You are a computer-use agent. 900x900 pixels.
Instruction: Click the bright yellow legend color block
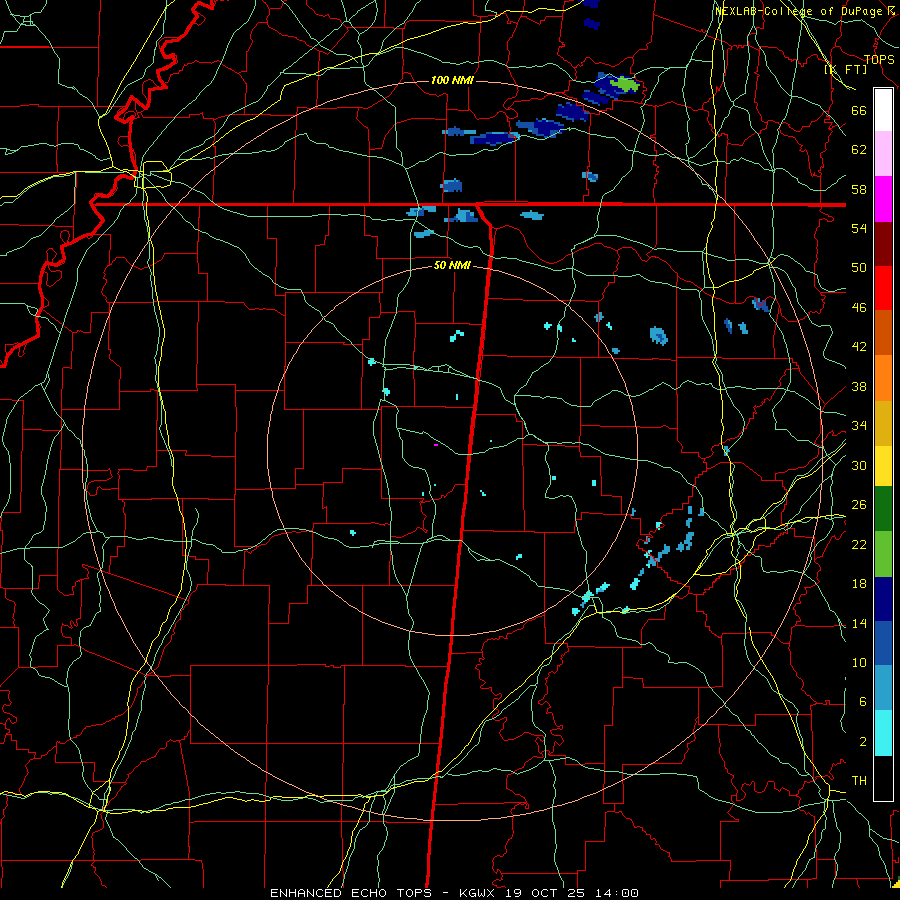(883, 465)
